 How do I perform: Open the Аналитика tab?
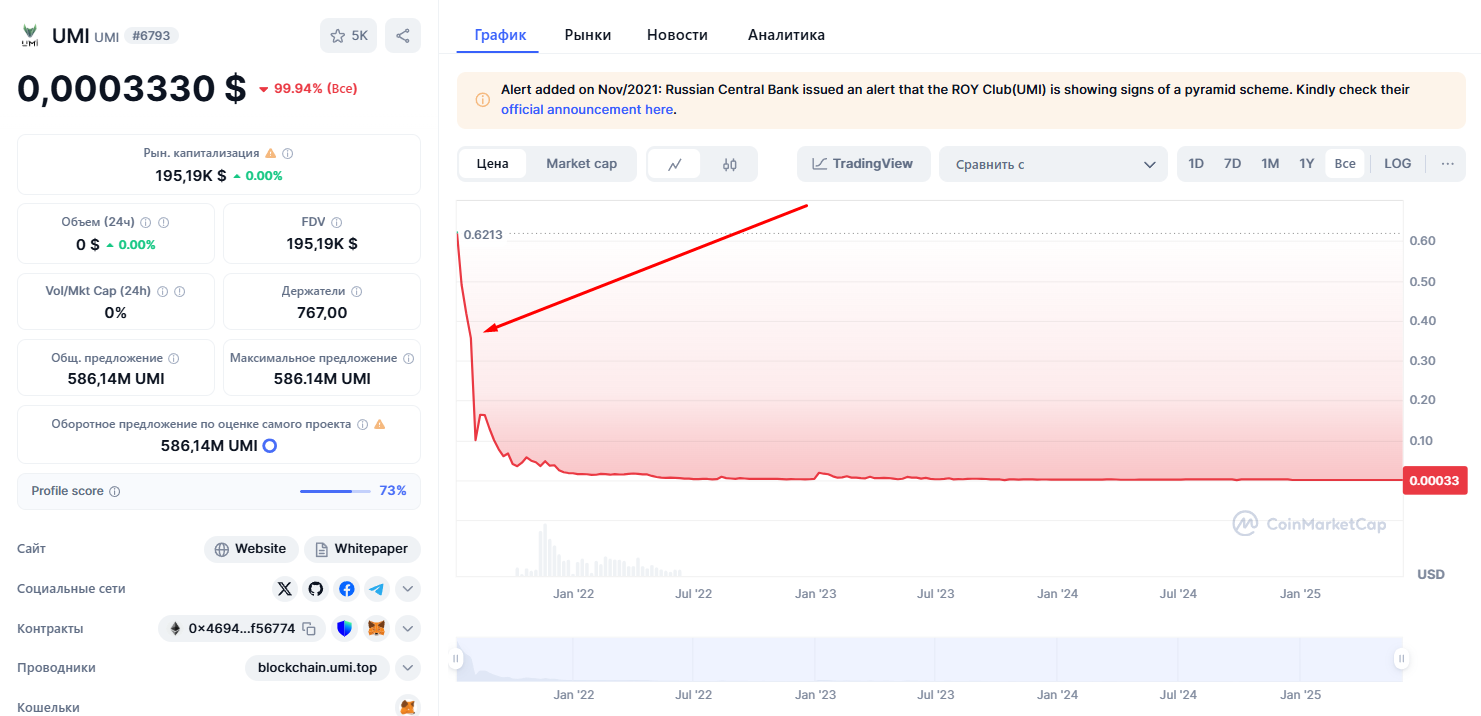pyautogui.click(x=786, y=35)
